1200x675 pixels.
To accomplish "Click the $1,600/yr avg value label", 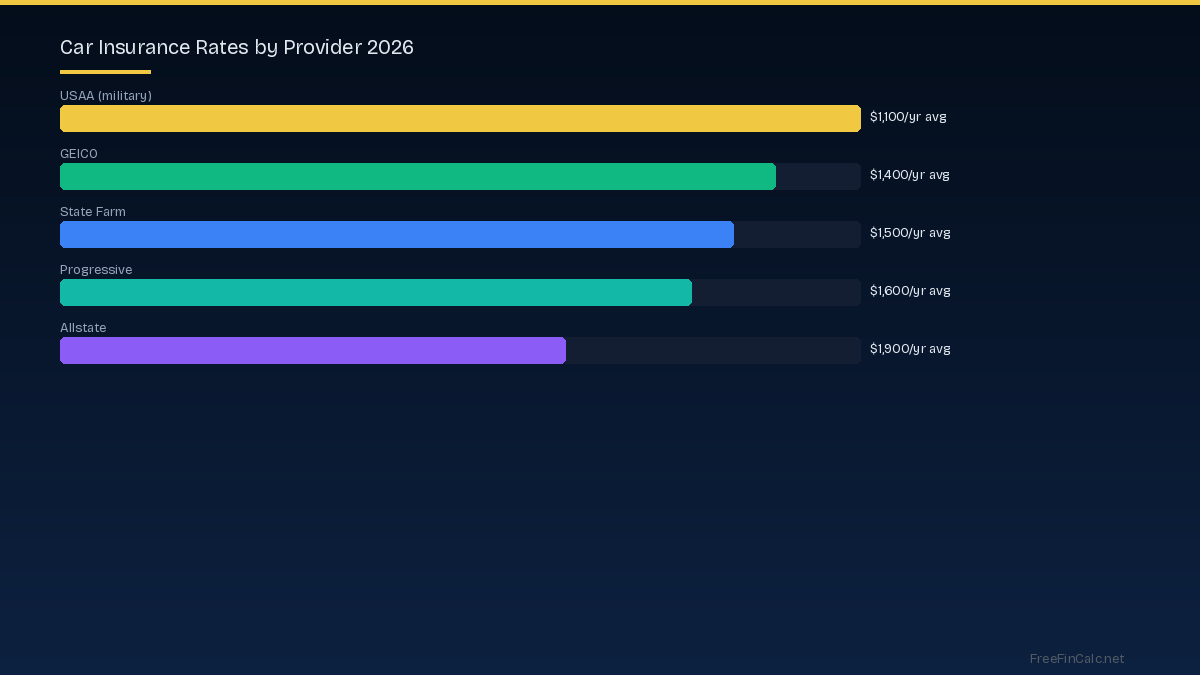I will click(x=910, y=291).
